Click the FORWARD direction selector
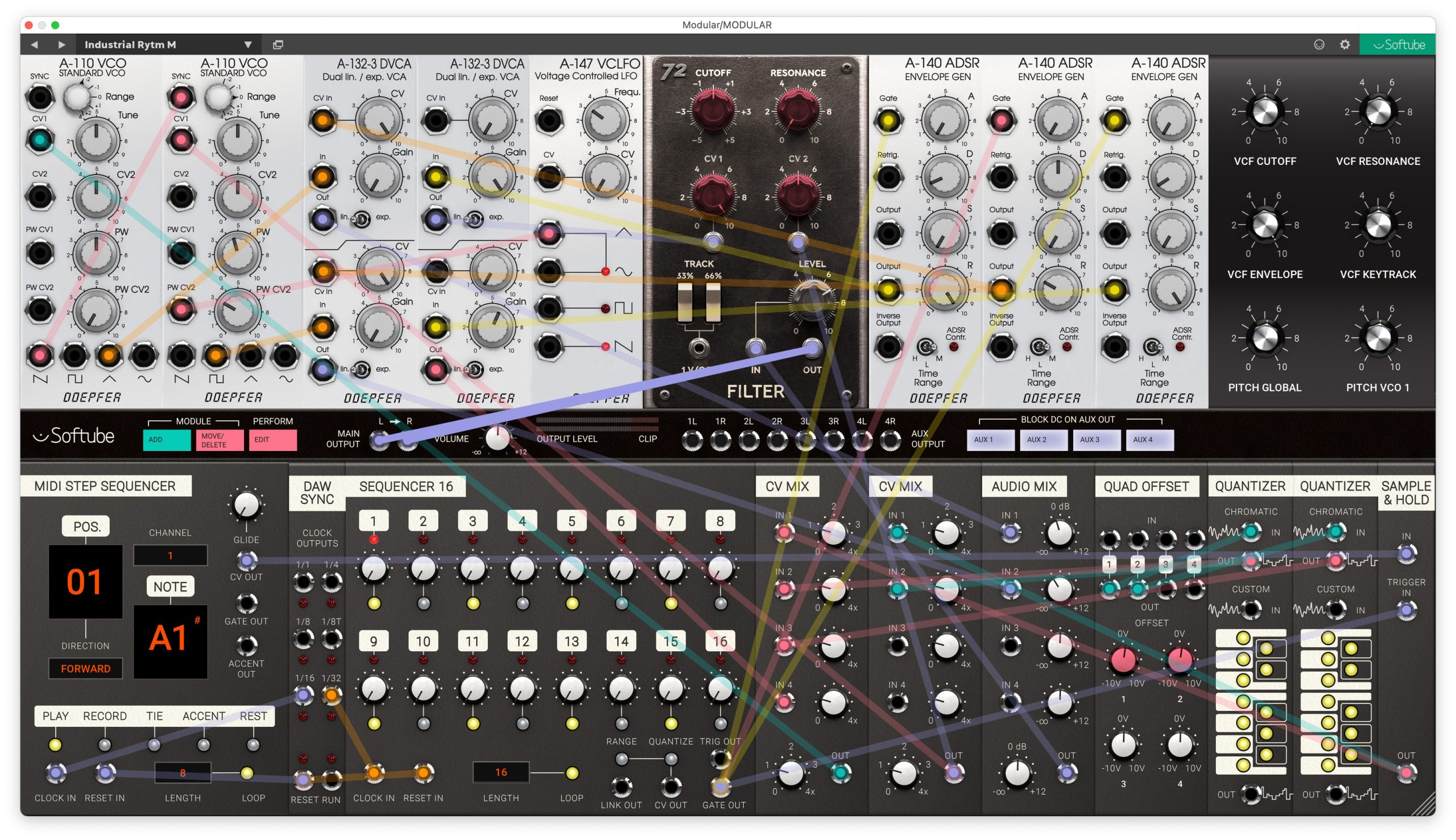 [x=85, y=669]
